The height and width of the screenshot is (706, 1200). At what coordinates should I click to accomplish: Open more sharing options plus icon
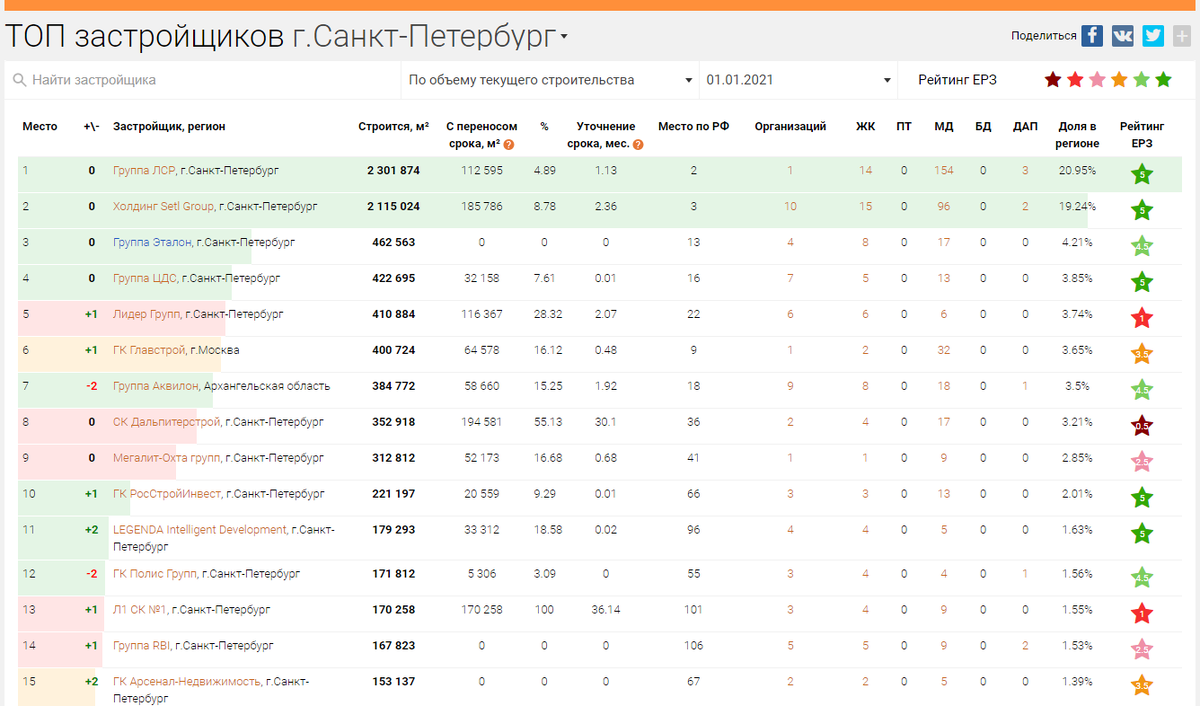(x=1181, y=36)
